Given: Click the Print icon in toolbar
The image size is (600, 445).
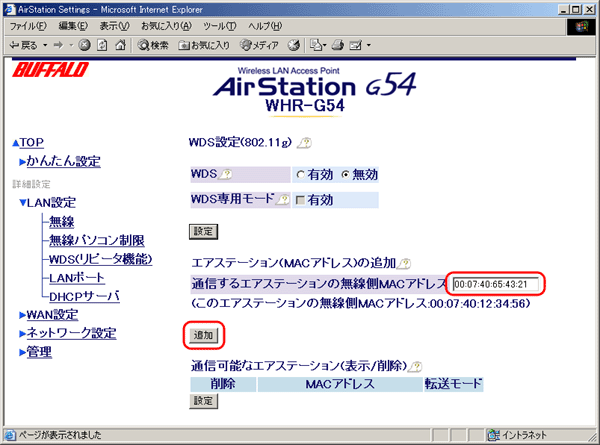Looking at the screenshot, I should (x=338, y=45).
